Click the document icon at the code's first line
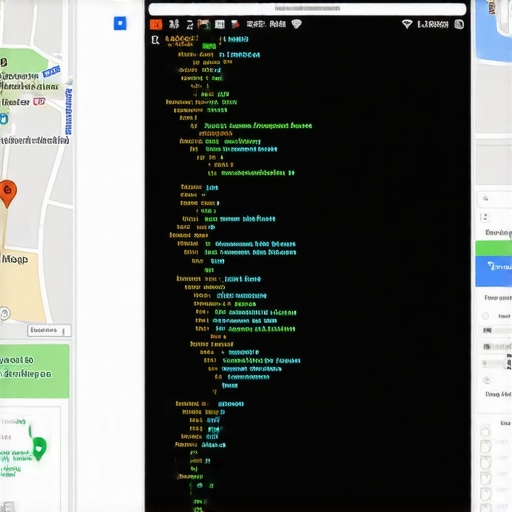The image size is (512, 512). click(155, 40)
